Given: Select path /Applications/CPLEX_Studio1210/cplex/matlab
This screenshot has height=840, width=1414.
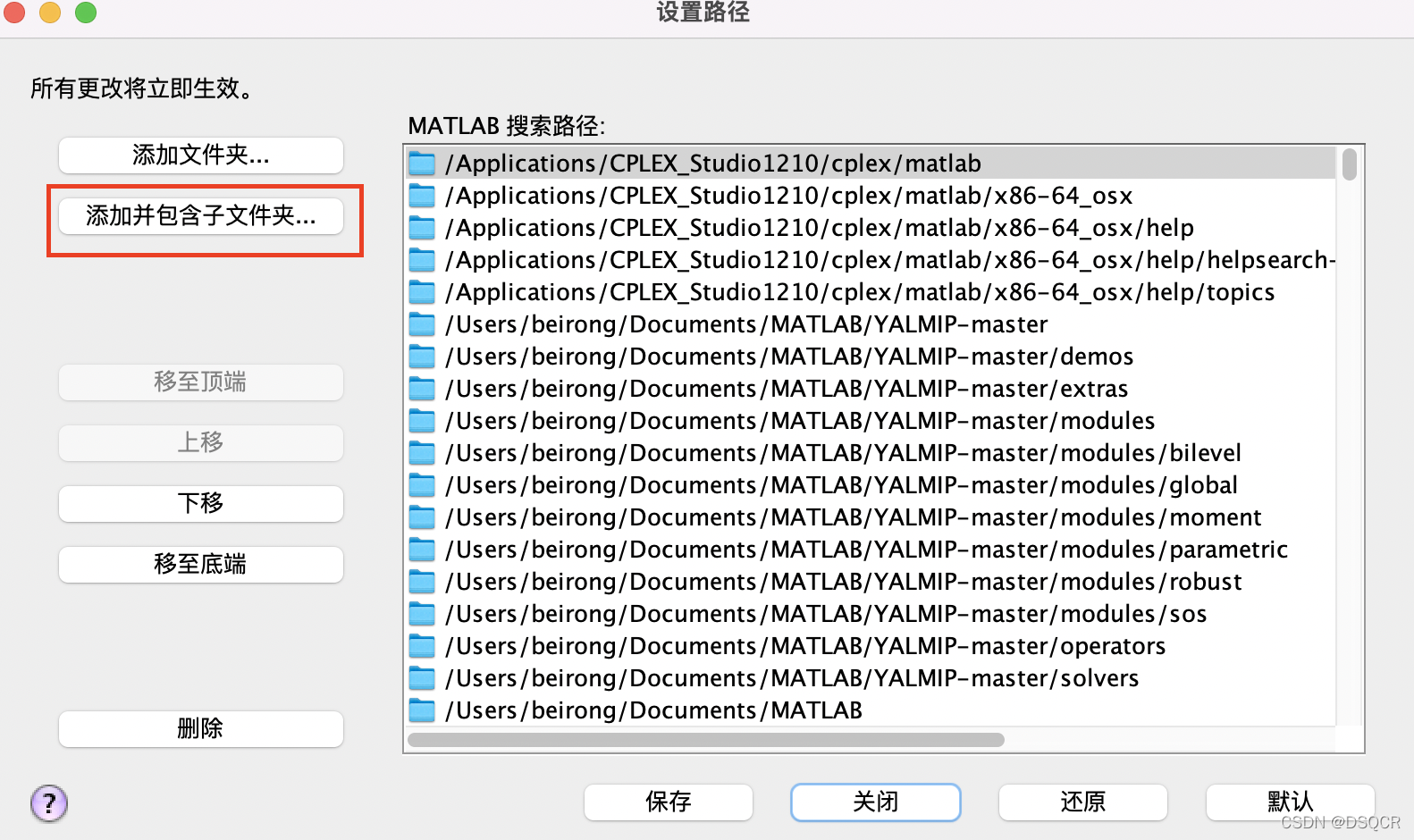Looking at the screenshot, I should [871, 164].
